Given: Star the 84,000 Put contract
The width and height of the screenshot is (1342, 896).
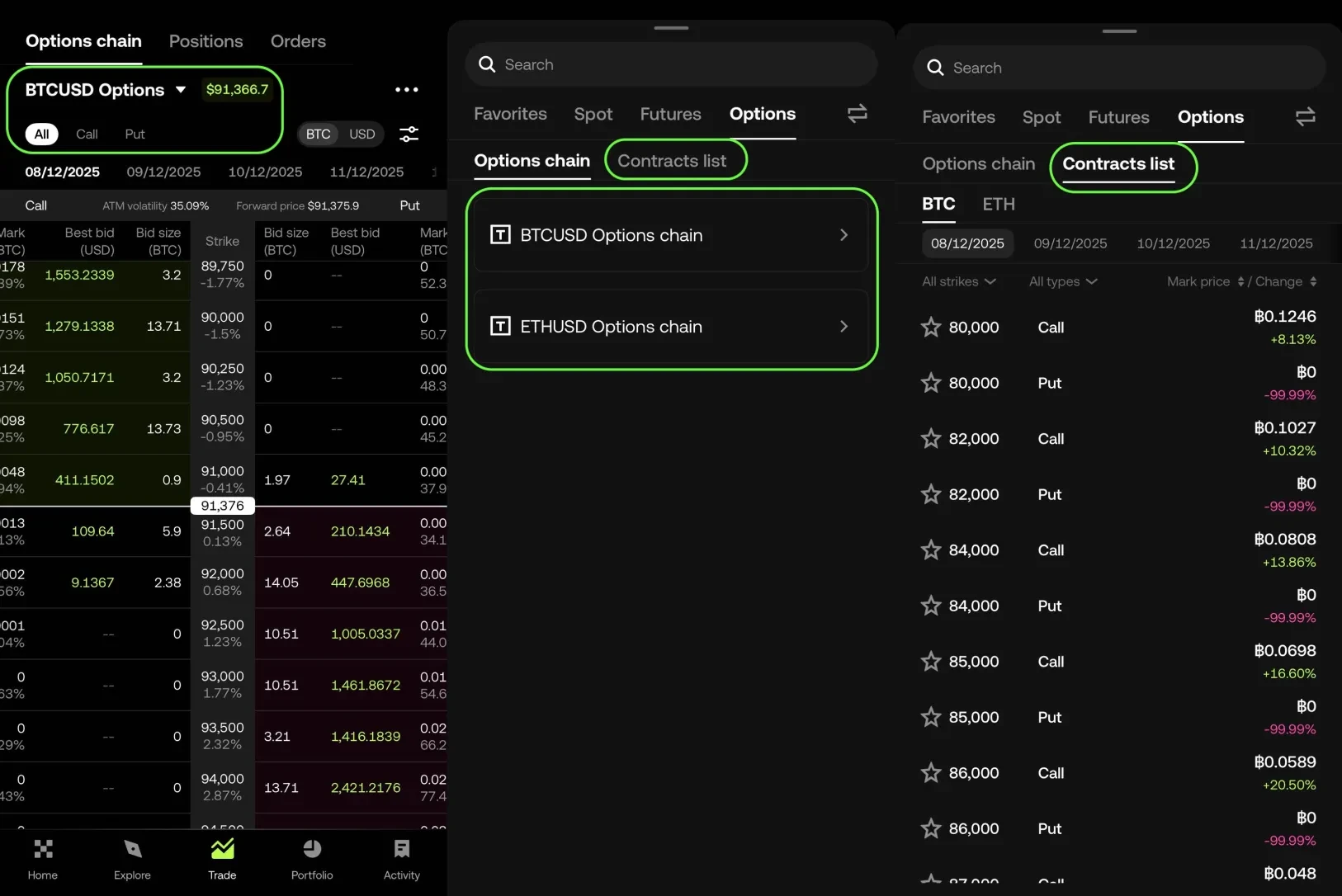Looking at the screenshot, I should pyautogui.click(x=931, y=606).
